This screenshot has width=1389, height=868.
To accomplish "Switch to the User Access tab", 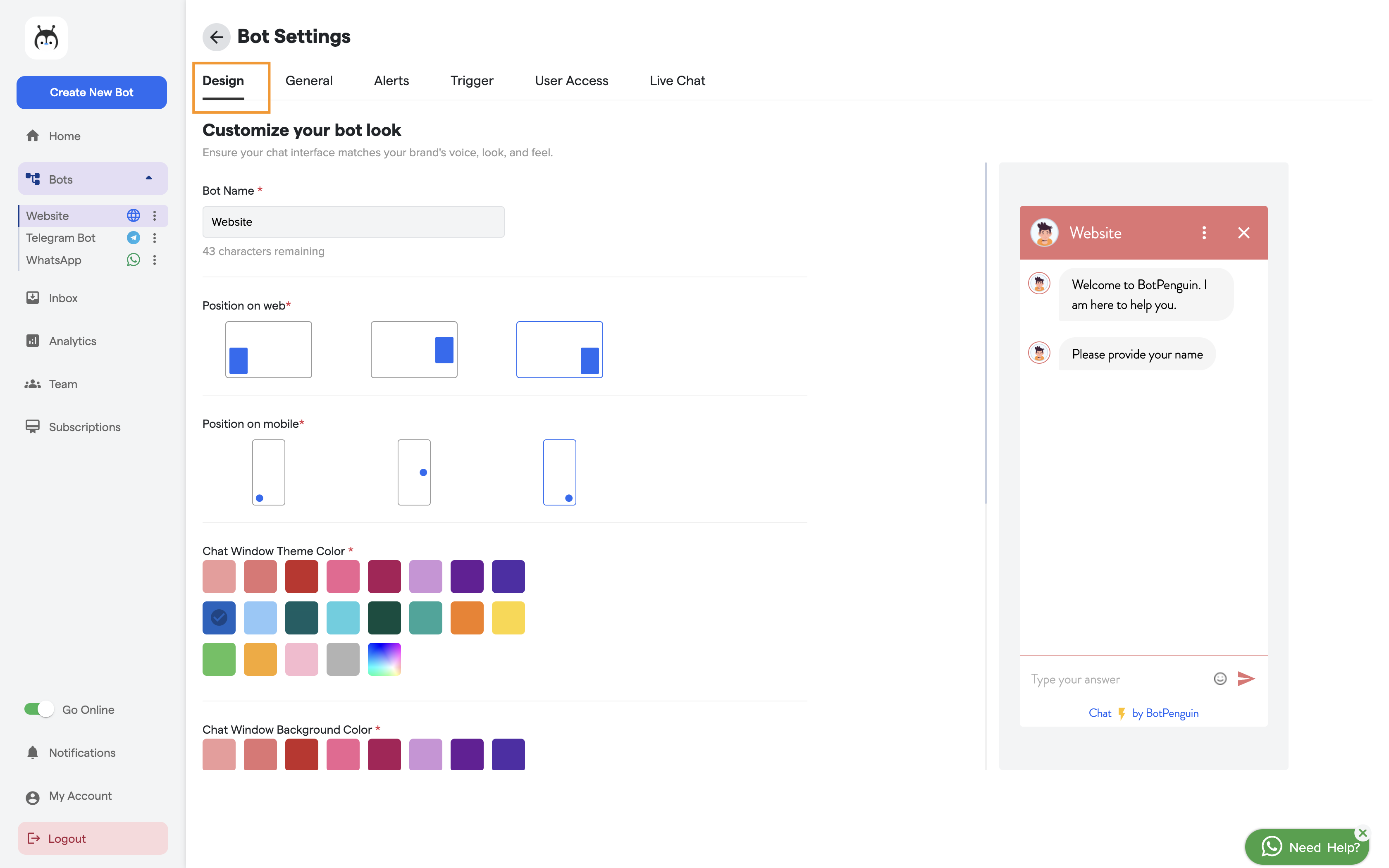I will click(x=572, y=81).
